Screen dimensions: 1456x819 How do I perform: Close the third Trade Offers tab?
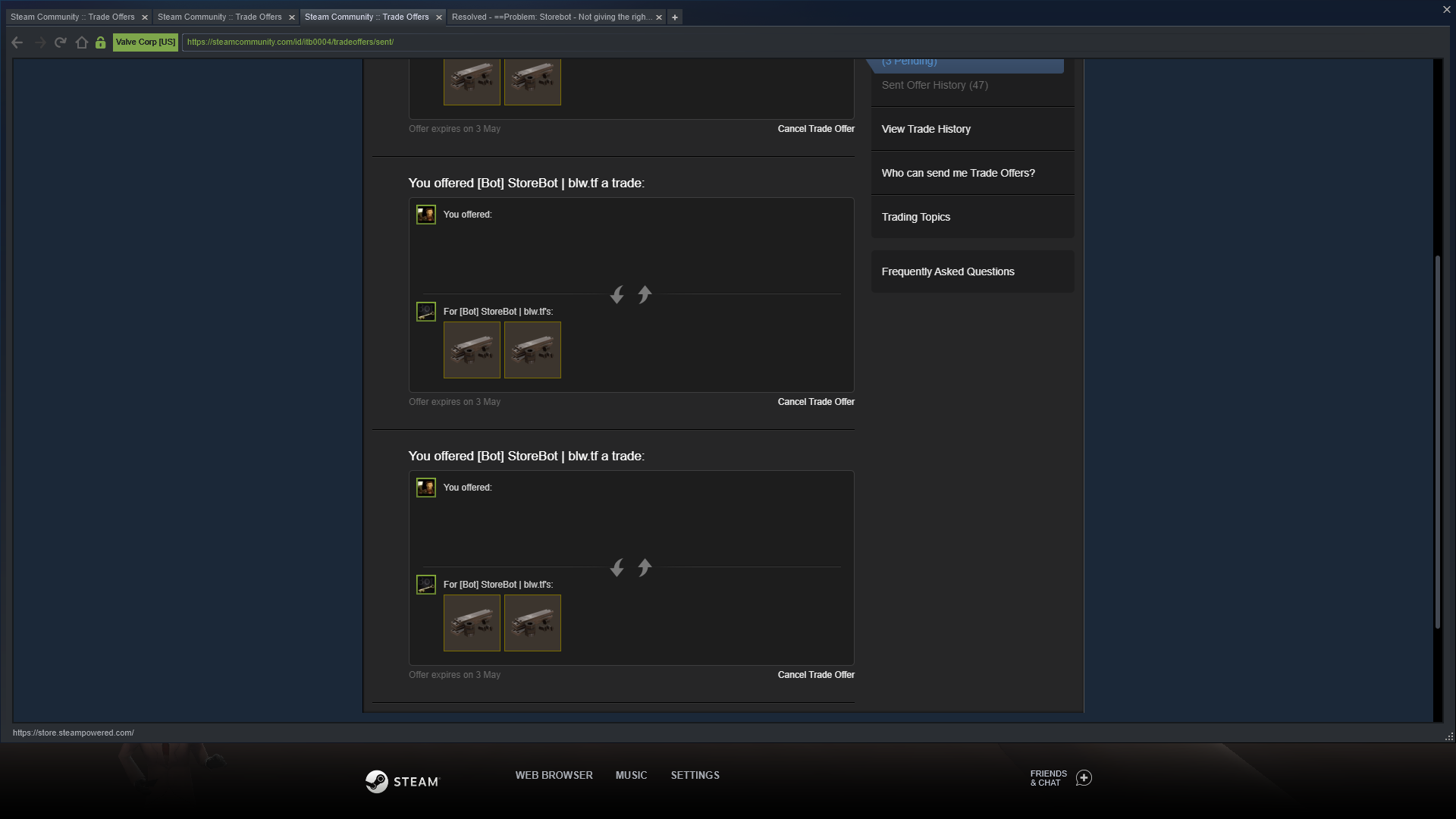coord(439,17)
